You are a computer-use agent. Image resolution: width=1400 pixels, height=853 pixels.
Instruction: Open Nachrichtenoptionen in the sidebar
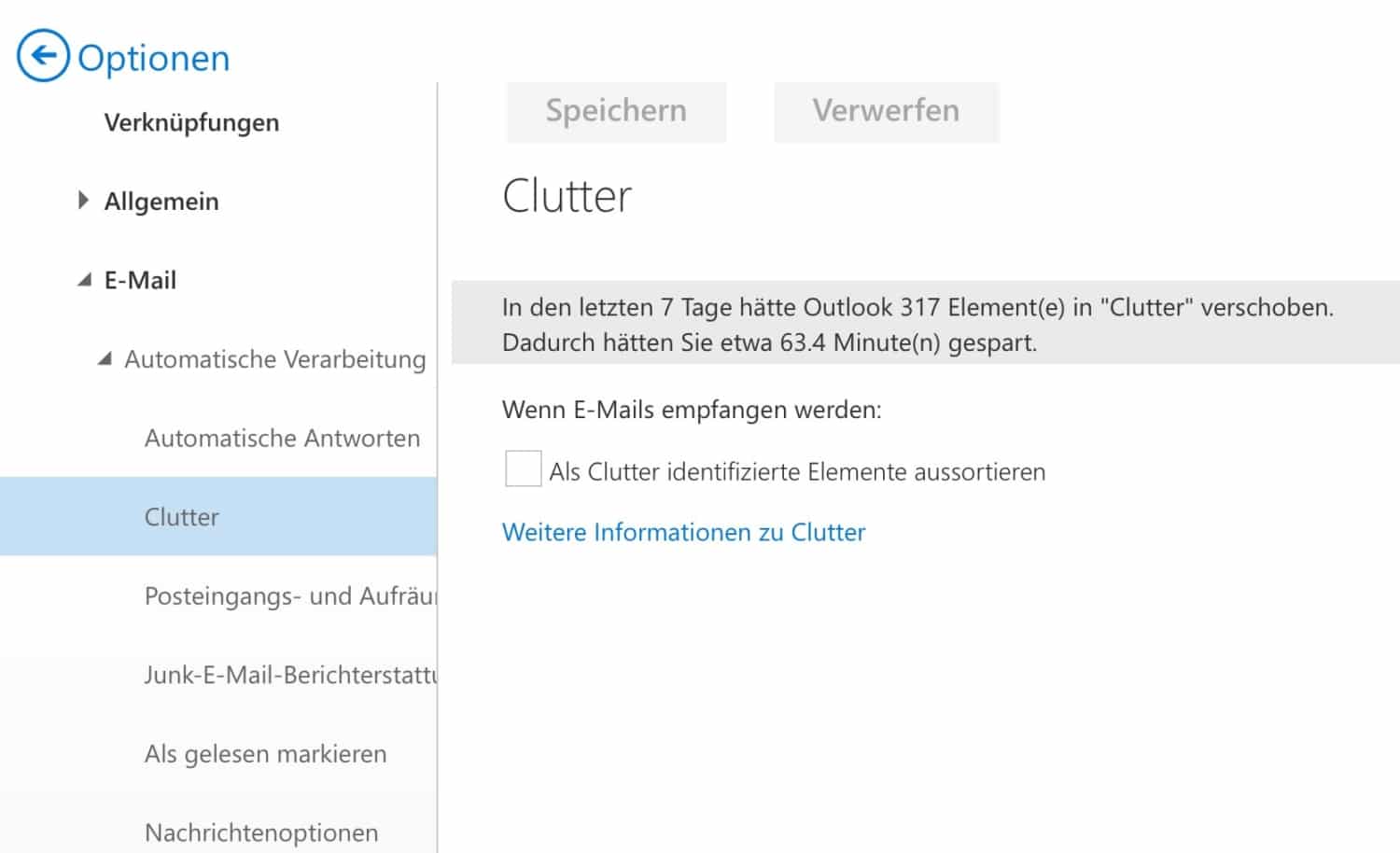[x=261, y=832]
